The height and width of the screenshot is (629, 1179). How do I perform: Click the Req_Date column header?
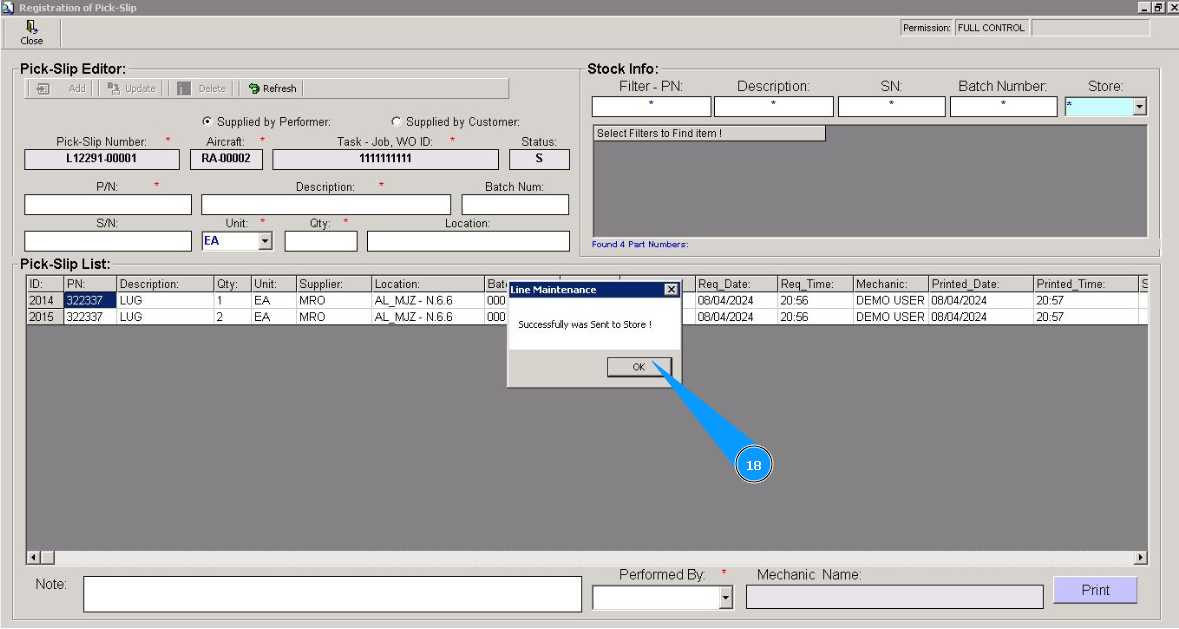pyautogui.click(x=736, y=284)
